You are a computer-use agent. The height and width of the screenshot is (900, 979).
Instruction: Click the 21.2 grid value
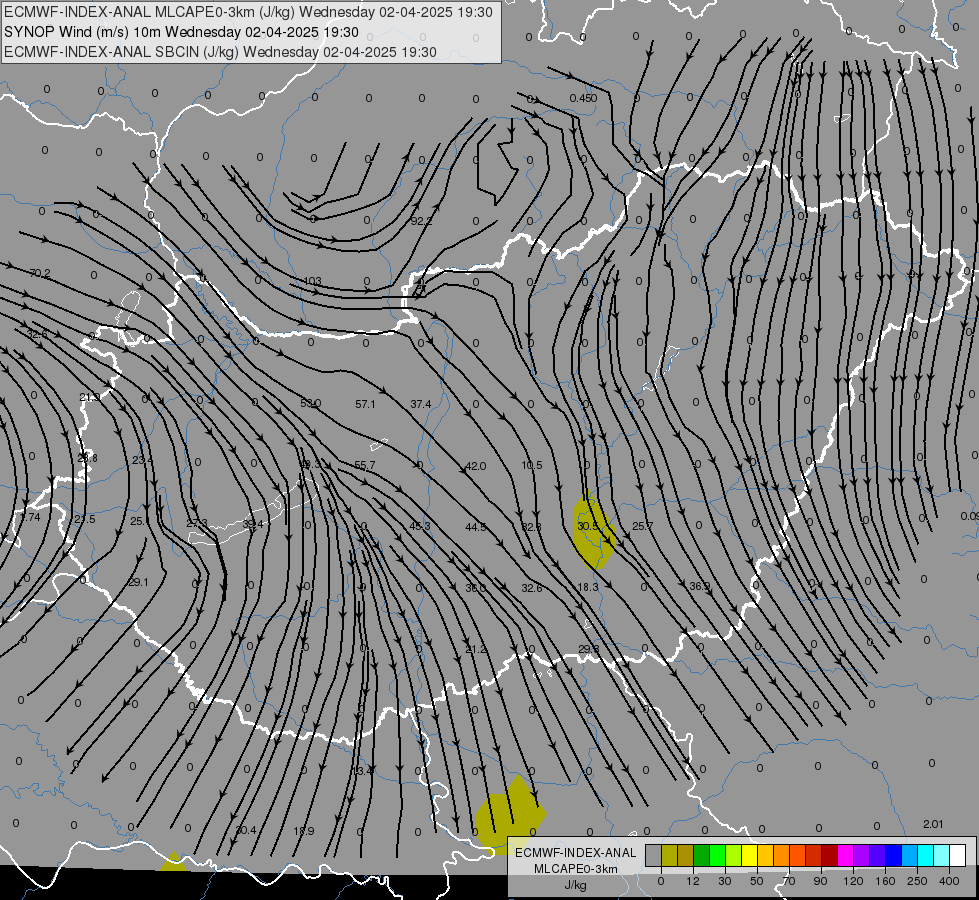click(476, 650)
